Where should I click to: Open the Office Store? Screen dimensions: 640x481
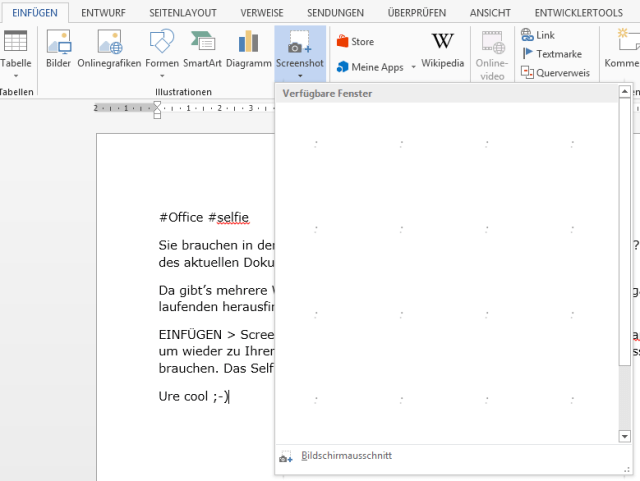pyautogui.click(x=355, y=42)
